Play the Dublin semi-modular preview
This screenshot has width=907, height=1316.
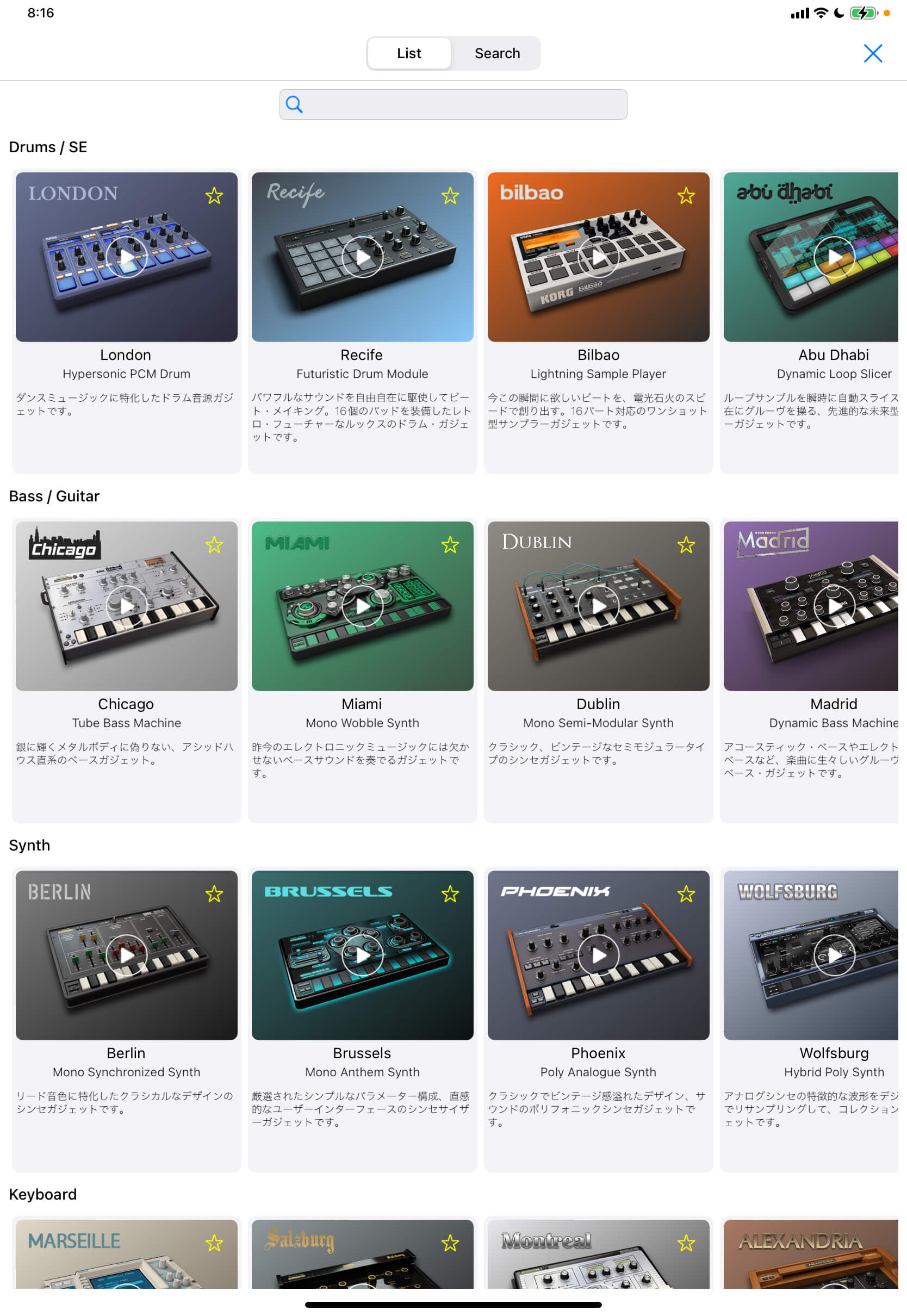pyautogui.click(x=598, y=606)
